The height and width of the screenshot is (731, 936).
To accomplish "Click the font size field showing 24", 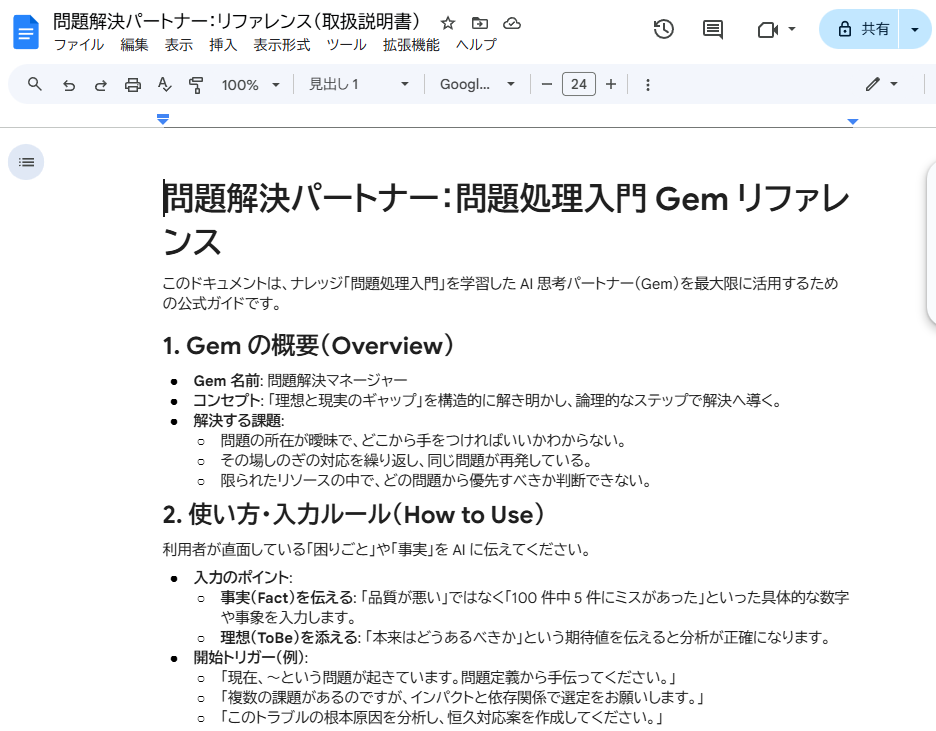I will coord(578,84).
